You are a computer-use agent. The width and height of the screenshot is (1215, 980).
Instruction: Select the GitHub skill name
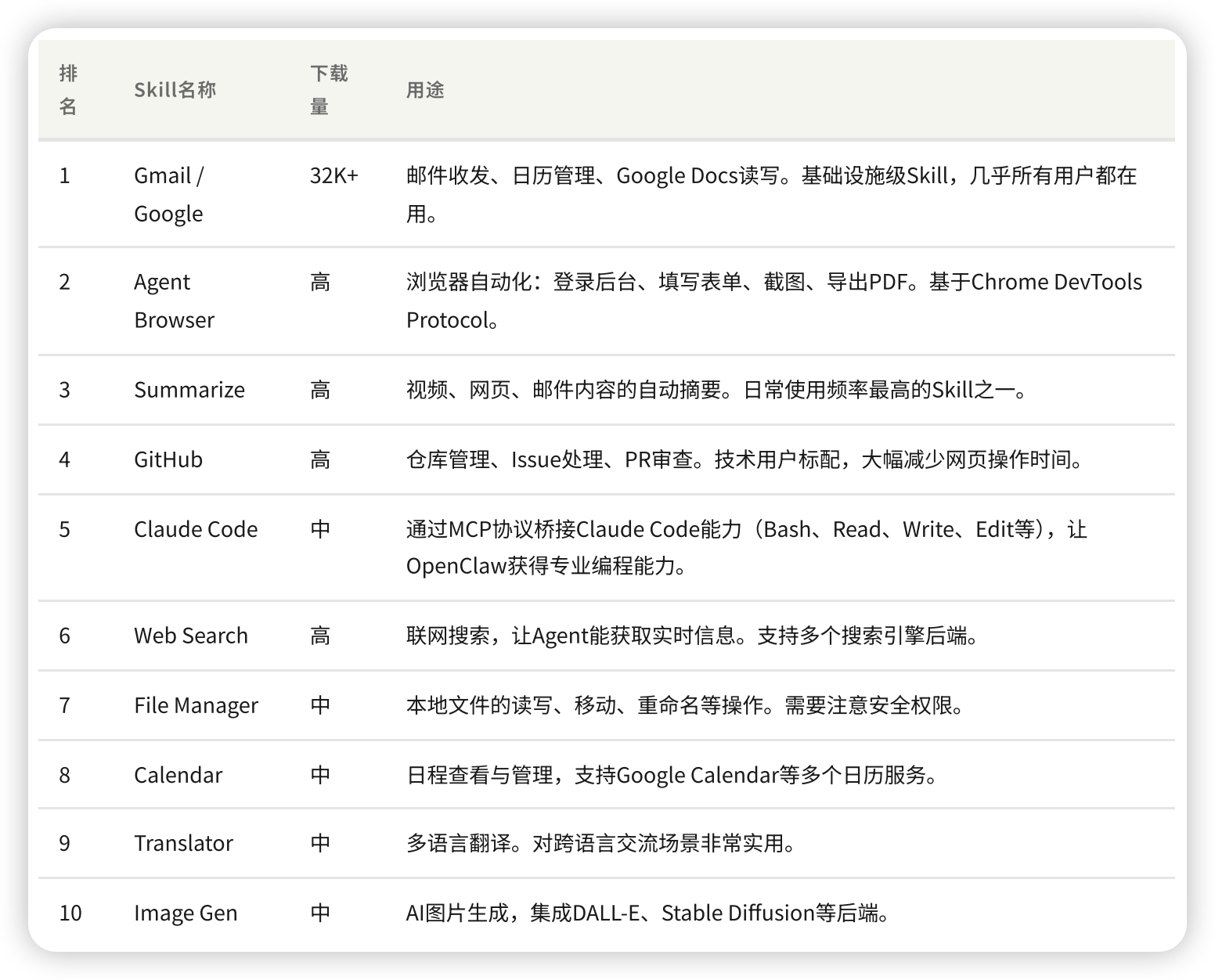pos(168,459)
